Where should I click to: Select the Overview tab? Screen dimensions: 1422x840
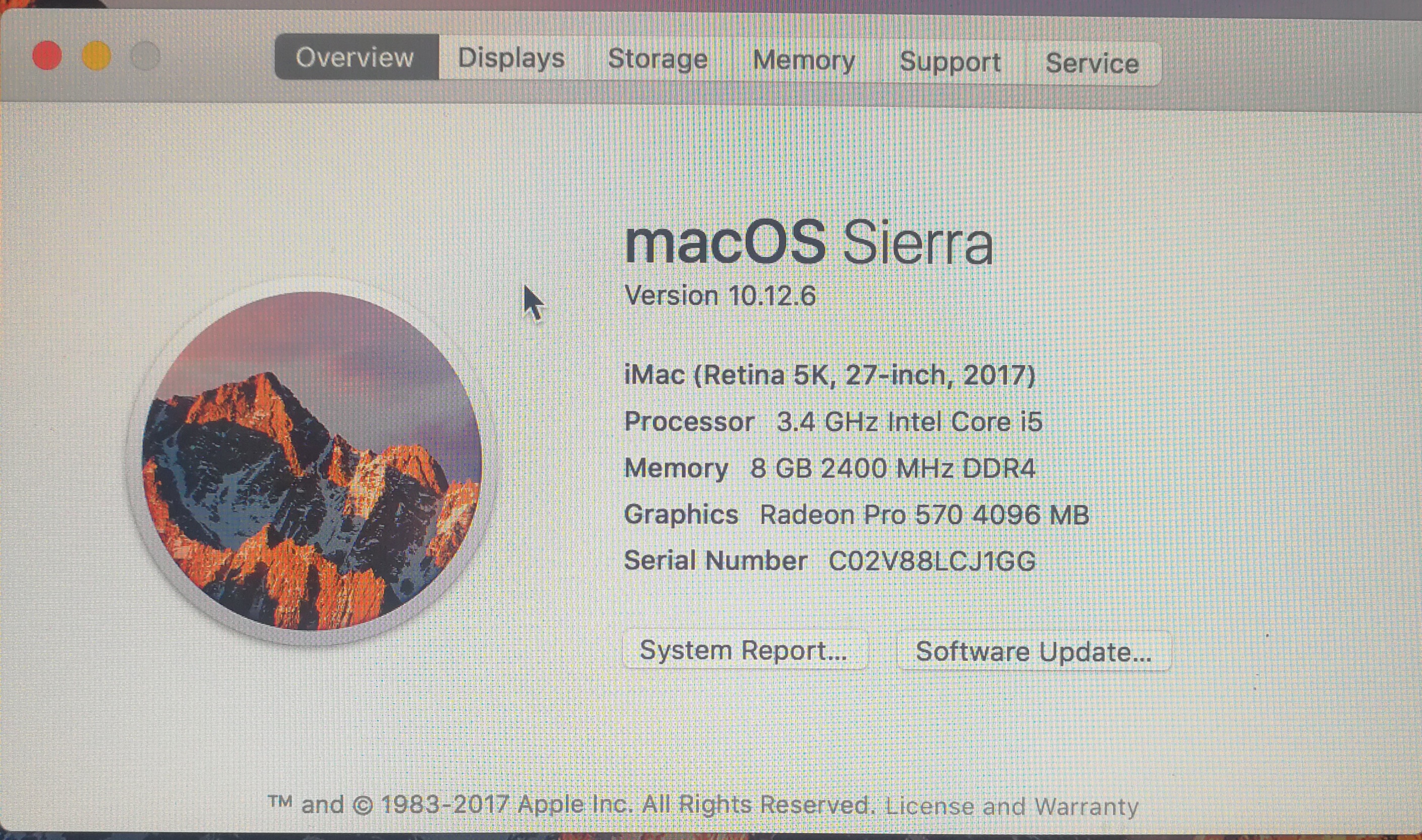click(x=357, y=57)
